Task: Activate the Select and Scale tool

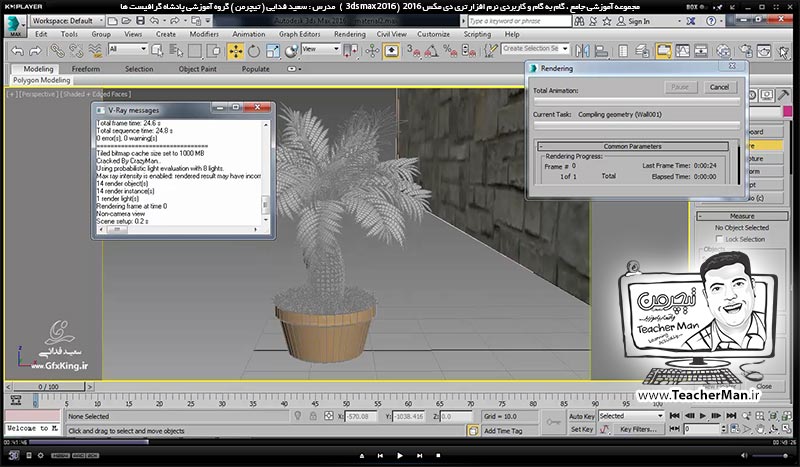Action: point(272,51)
